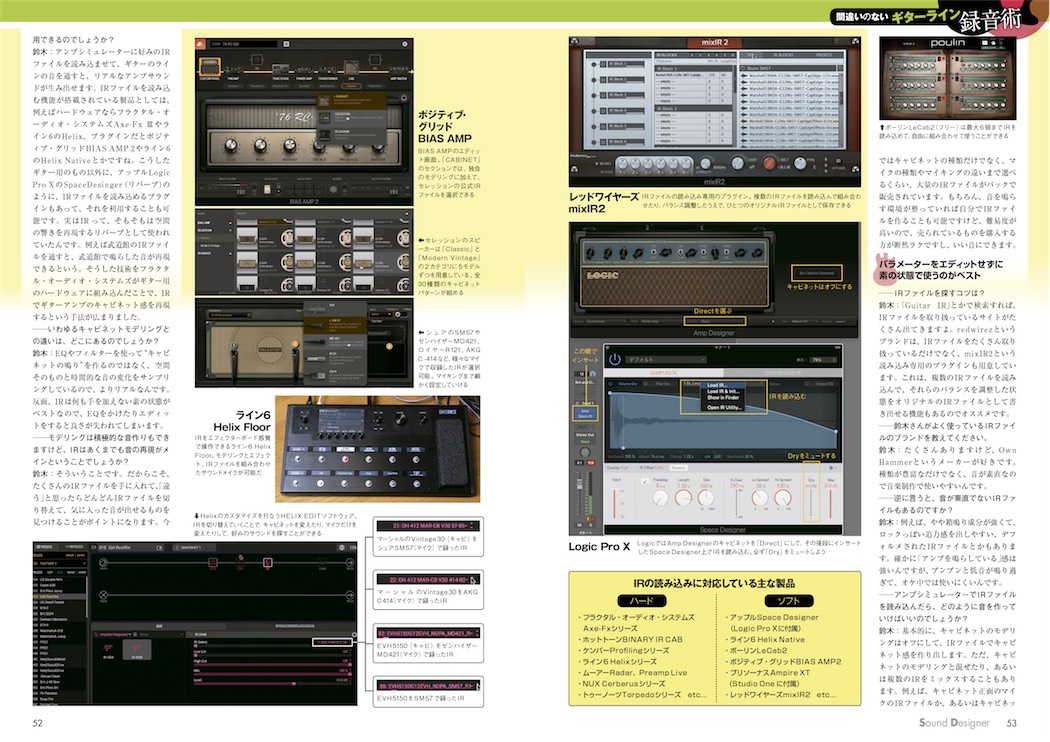Choose Load IR... in Space Designer menu
The width and height of the screenshot is (1050, 742).
pos(723,385)
